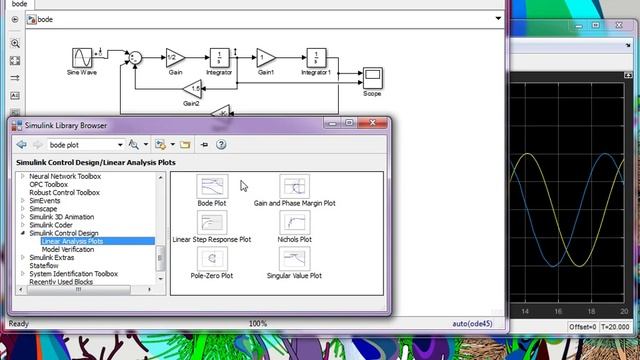Click the Gain1 block
Screen dimensions: 640x360
click(x=265, y=58)
